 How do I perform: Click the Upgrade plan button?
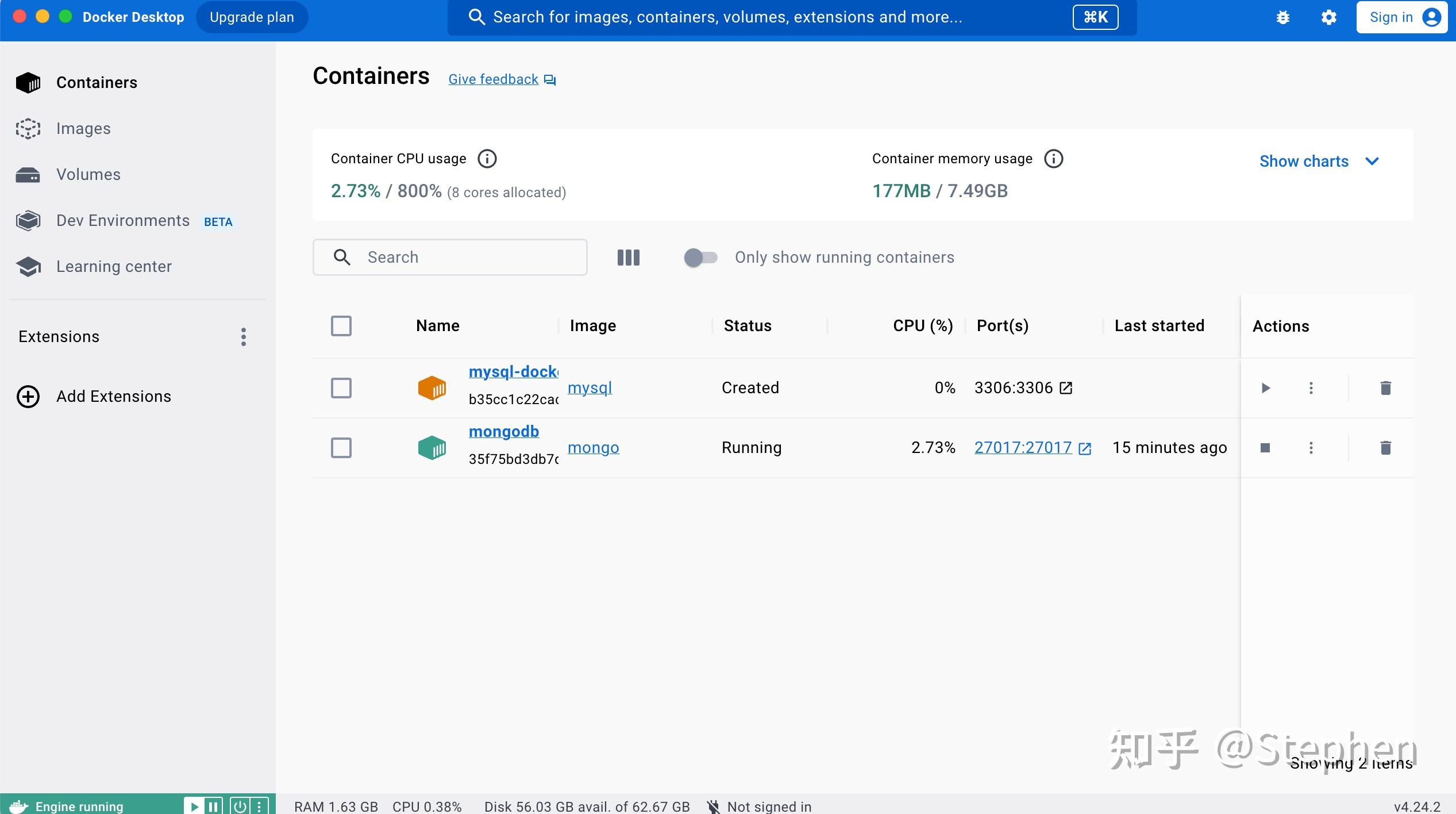point(252,17)
